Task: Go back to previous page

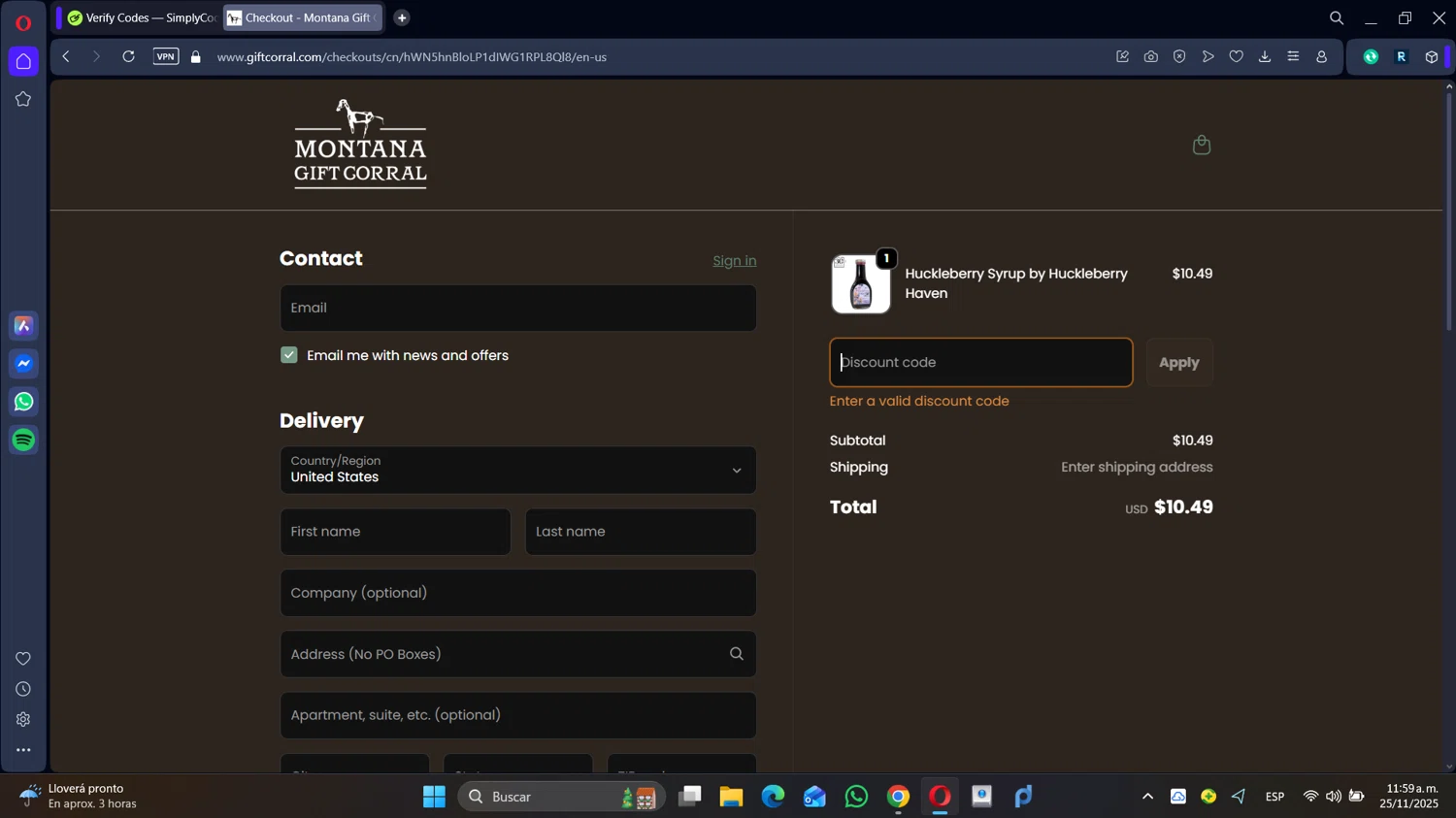Action: click(66, 57)
